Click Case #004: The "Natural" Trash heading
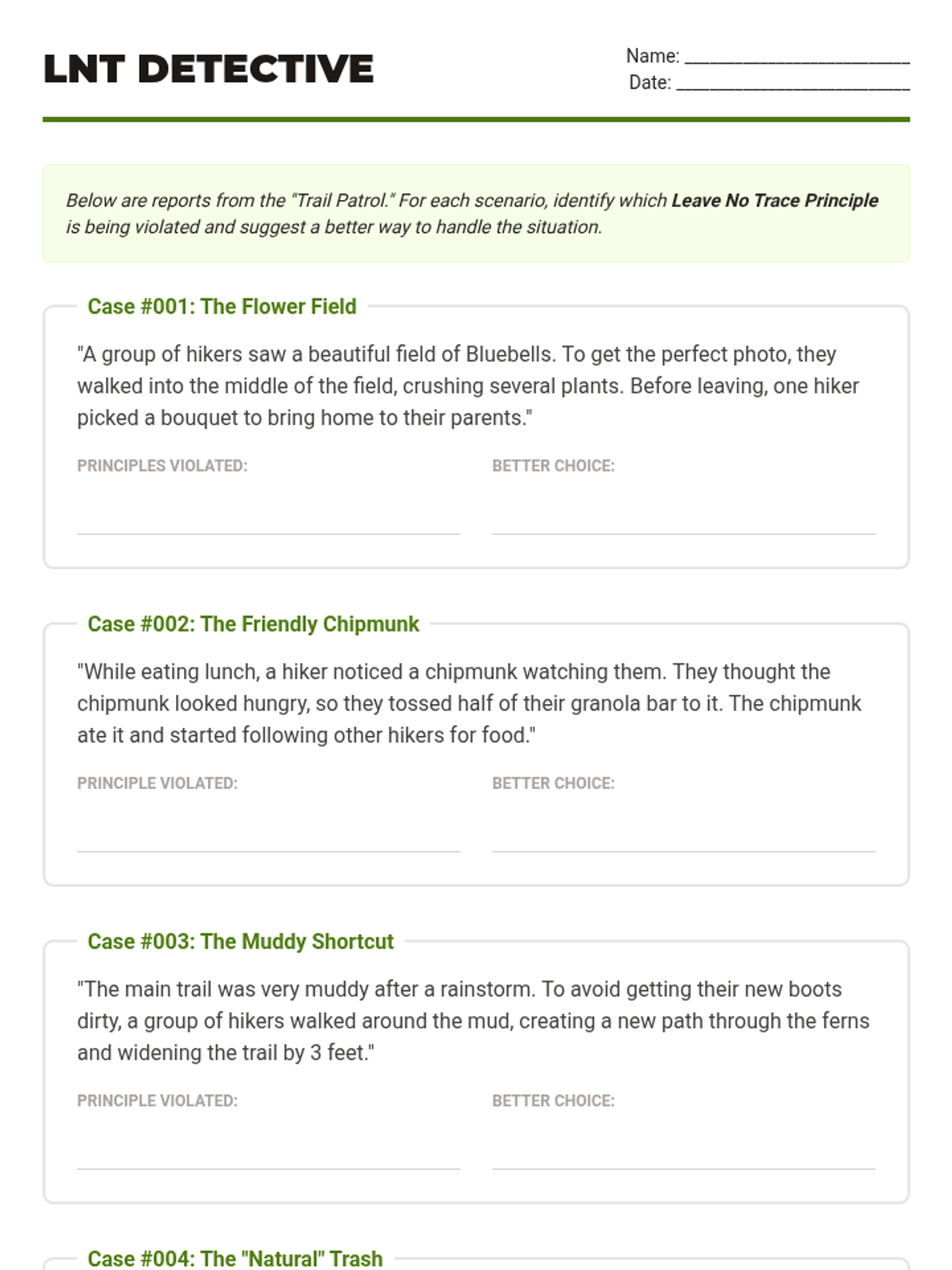Image resolution: width=952 pixels, height=1270 pixels. pyautogui.click(x=235, y=1259)
